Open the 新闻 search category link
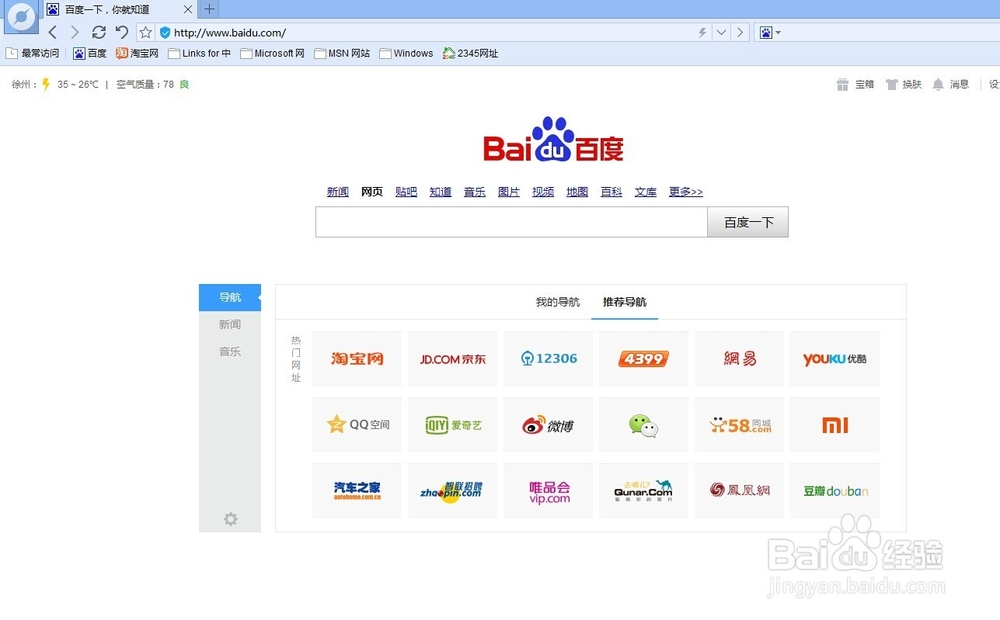 338,191
